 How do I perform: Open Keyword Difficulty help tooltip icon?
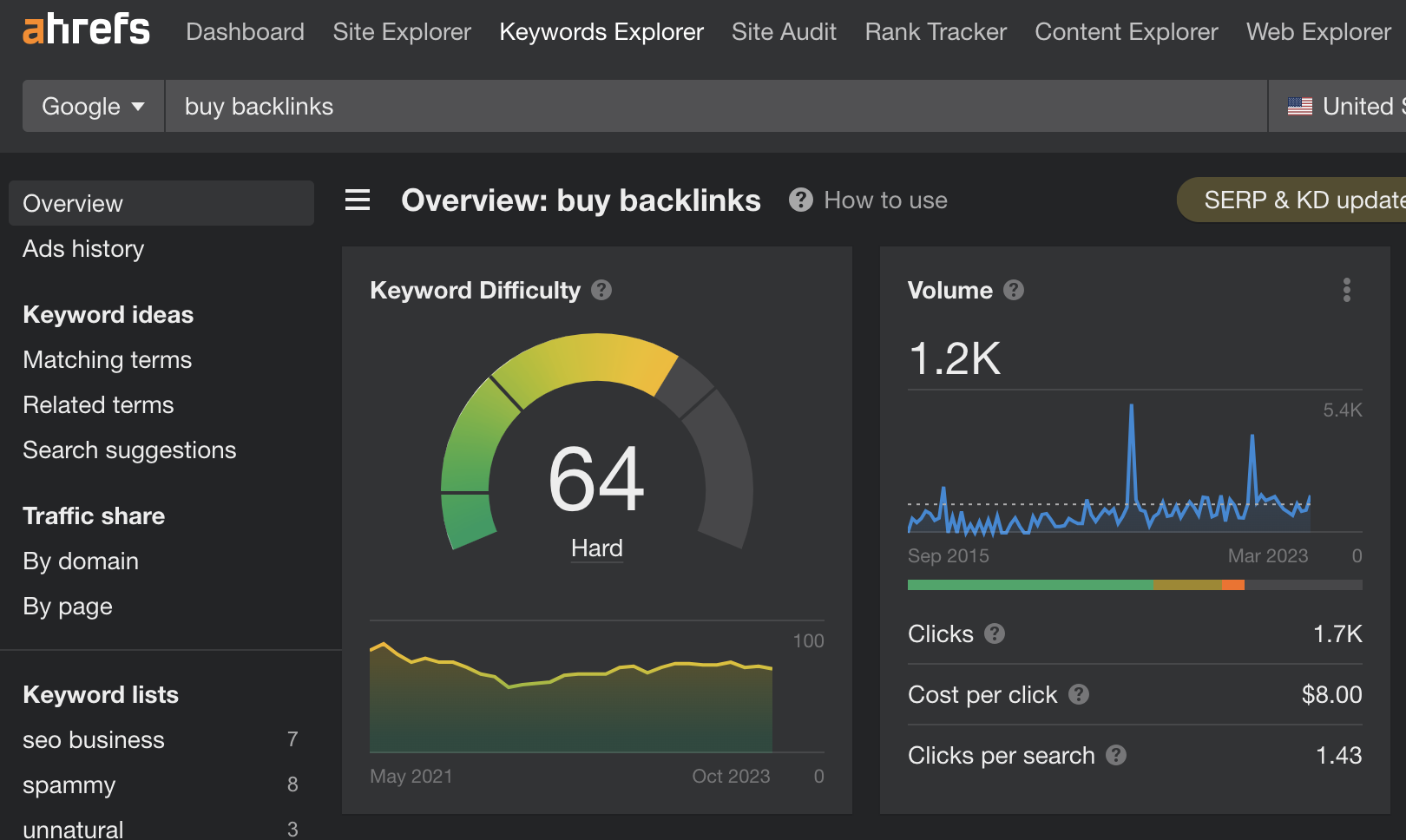click(601, 290)
